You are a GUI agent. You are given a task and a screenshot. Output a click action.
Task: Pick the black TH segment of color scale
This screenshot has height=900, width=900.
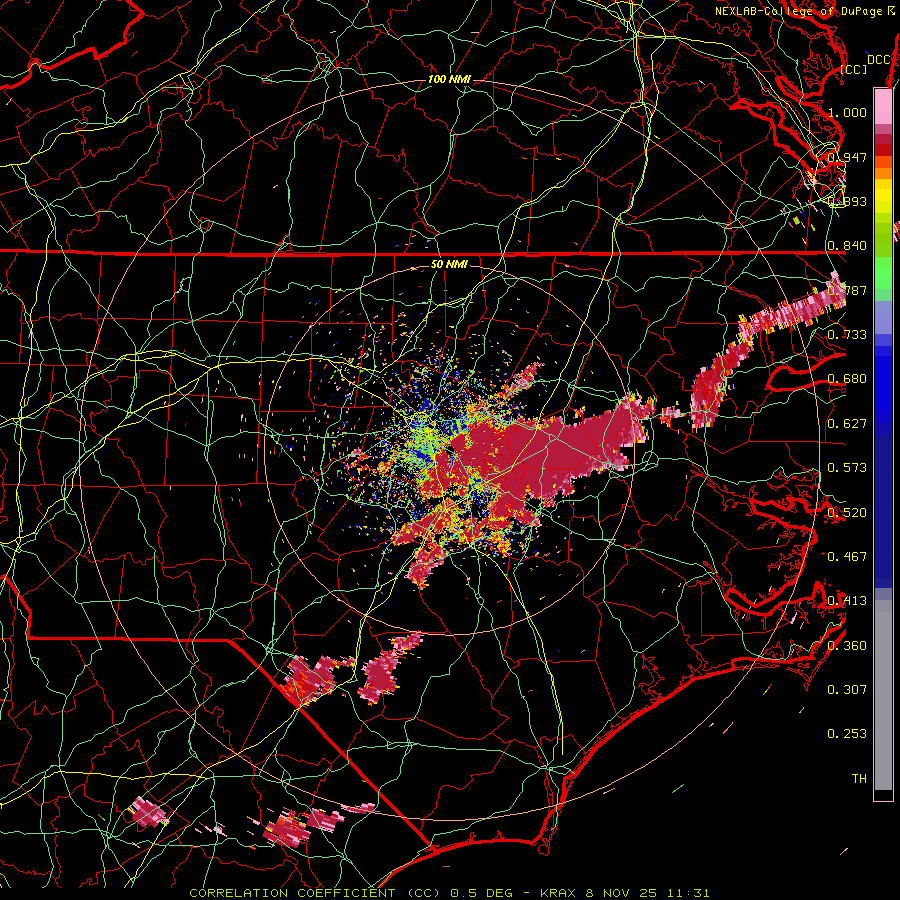[883, 794]
